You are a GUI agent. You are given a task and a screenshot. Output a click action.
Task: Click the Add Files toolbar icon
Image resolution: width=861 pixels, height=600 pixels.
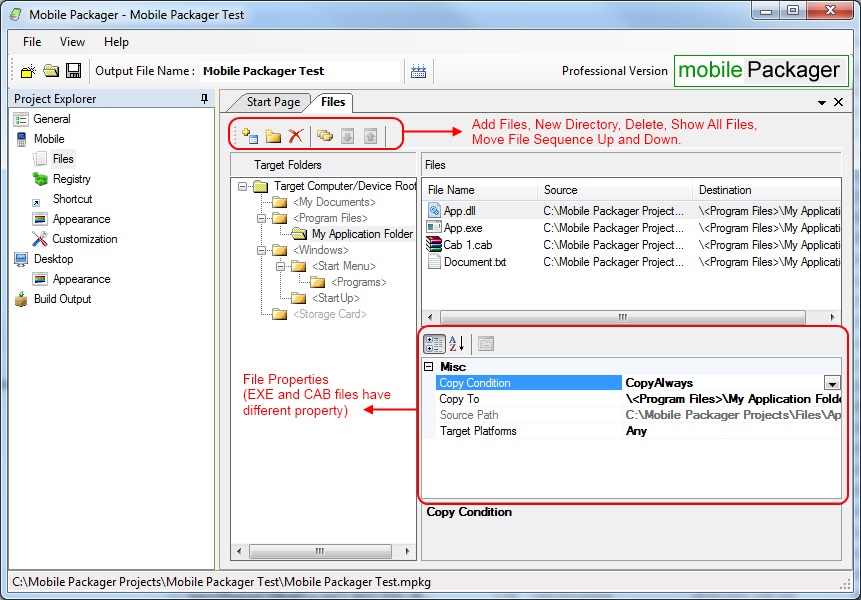pyautogui.click(x=250, y=135)
